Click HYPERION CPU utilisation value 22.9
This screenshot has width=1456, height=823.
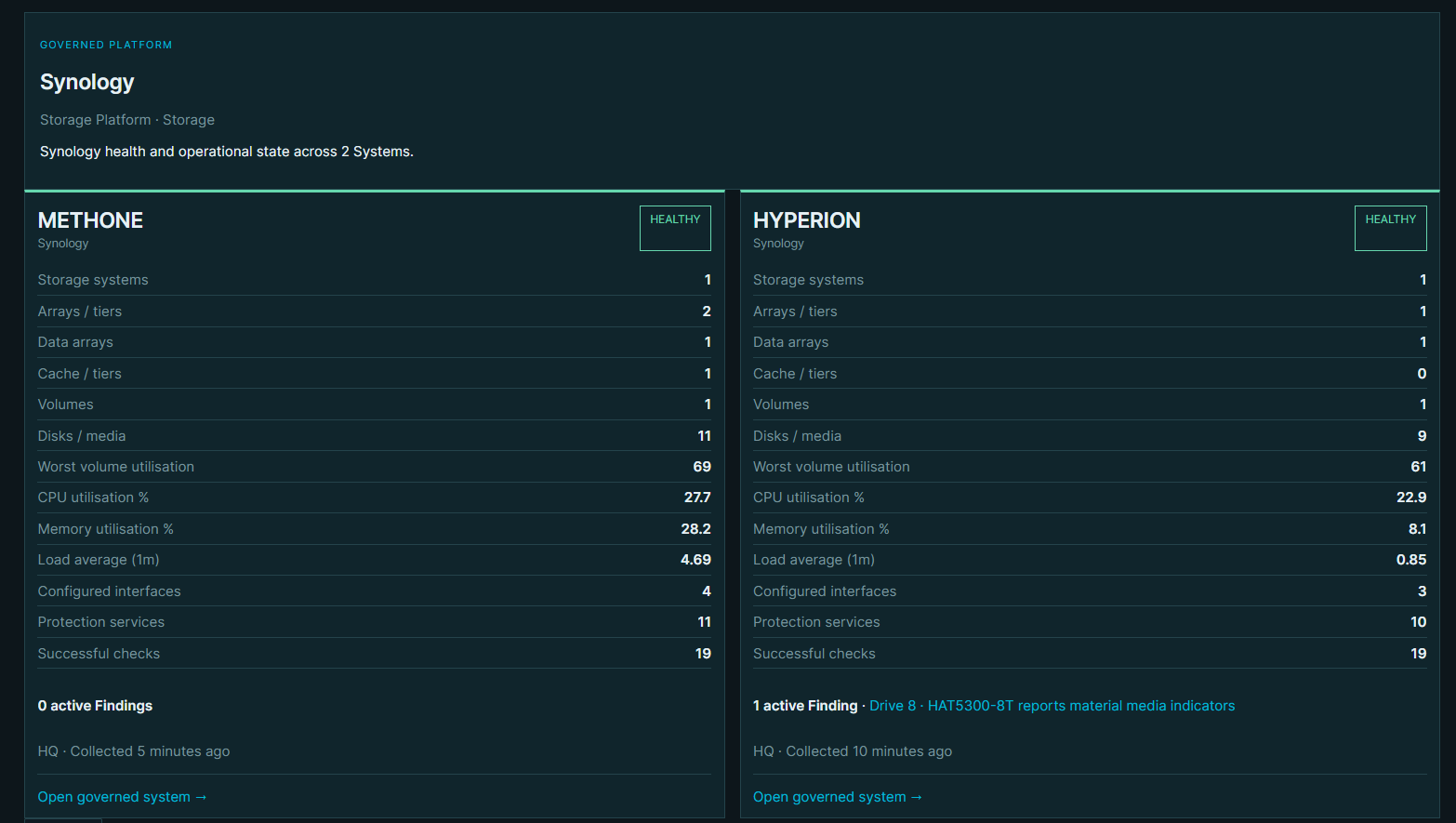(x=1411, y=498)
